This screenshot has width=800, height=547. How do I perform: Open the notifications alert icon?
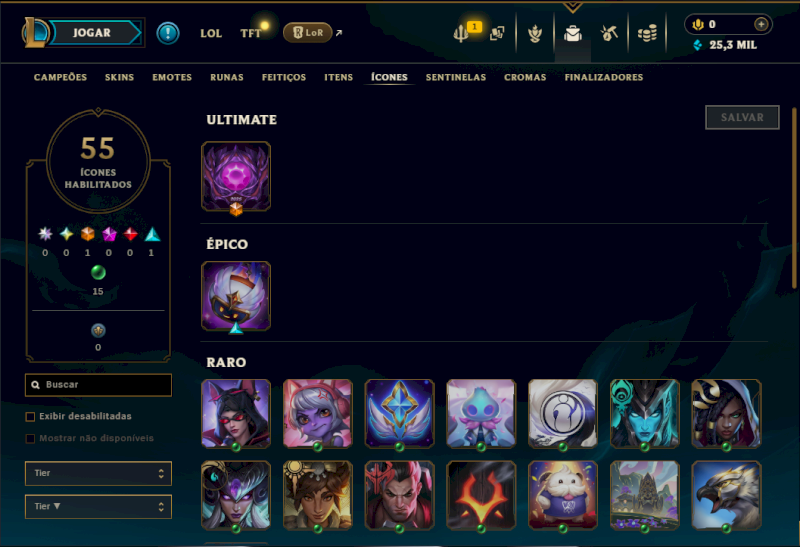167,33
